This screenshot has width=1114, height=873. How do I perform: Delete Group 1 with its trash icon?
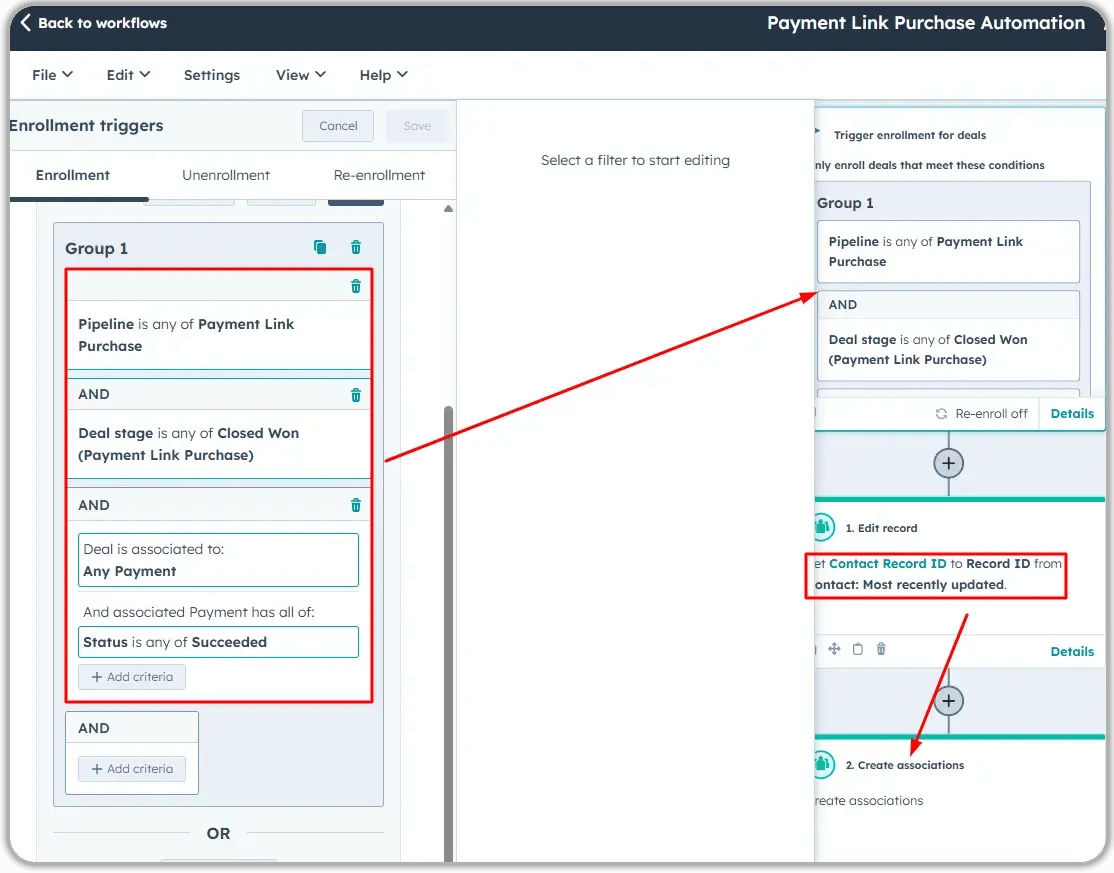tap(355, 247)
